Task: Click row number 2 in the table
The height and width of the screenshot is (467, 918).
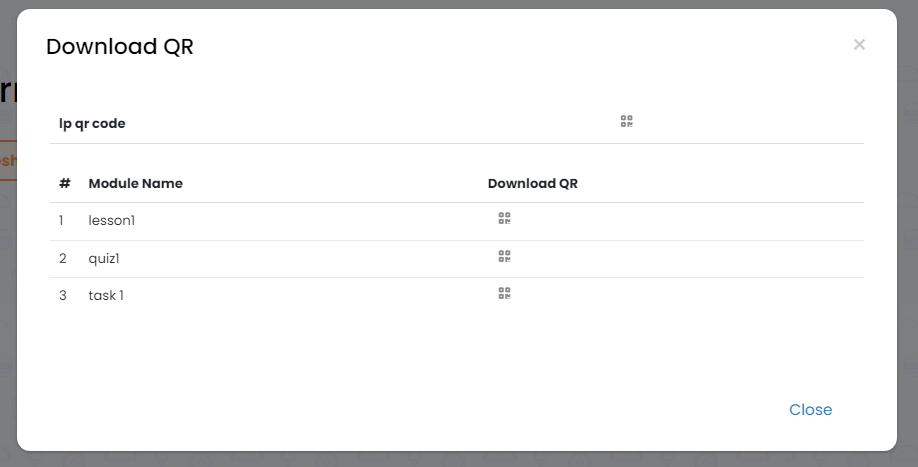Action: tap(62, 258)
